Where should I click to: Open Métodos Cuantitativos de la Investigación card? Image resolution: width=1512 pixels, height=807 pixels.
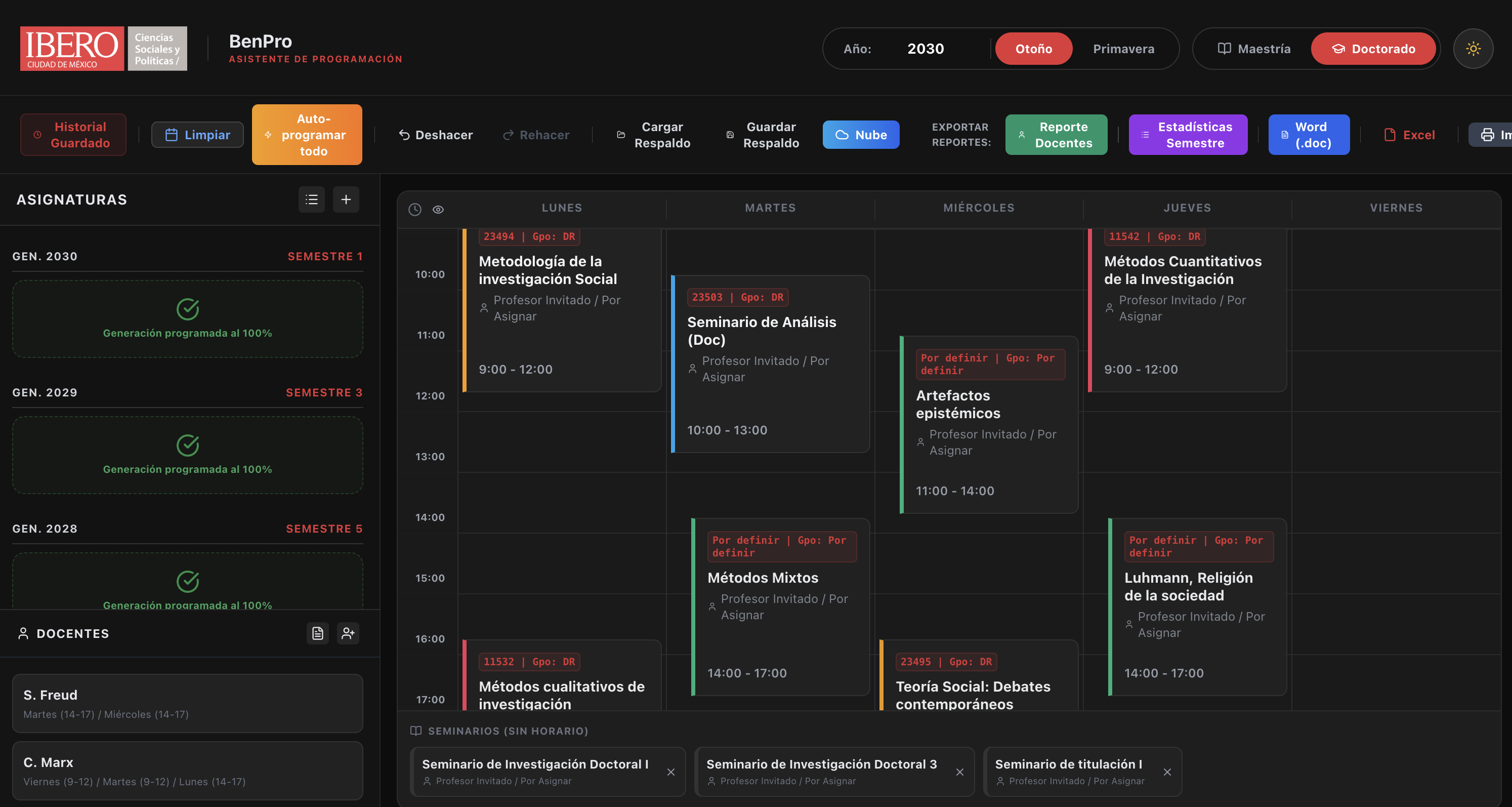pos(1188,310)
